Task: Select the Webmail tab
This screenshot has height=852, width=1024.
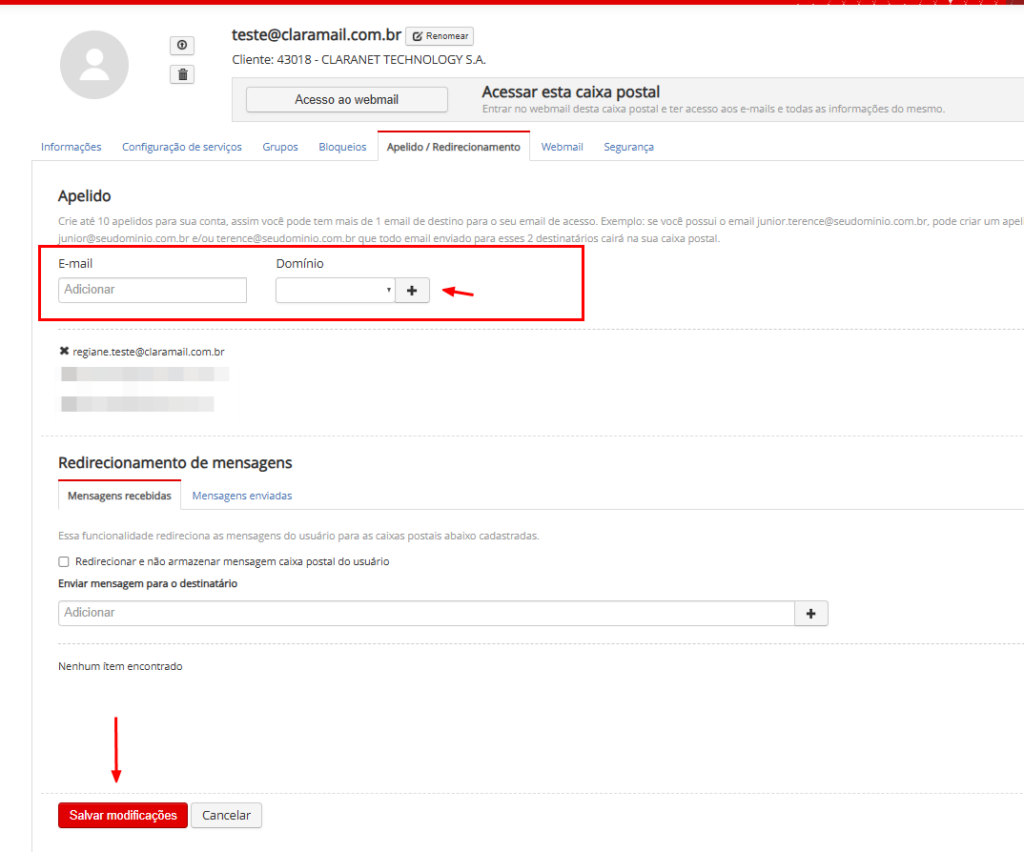Action: (562, 147)
